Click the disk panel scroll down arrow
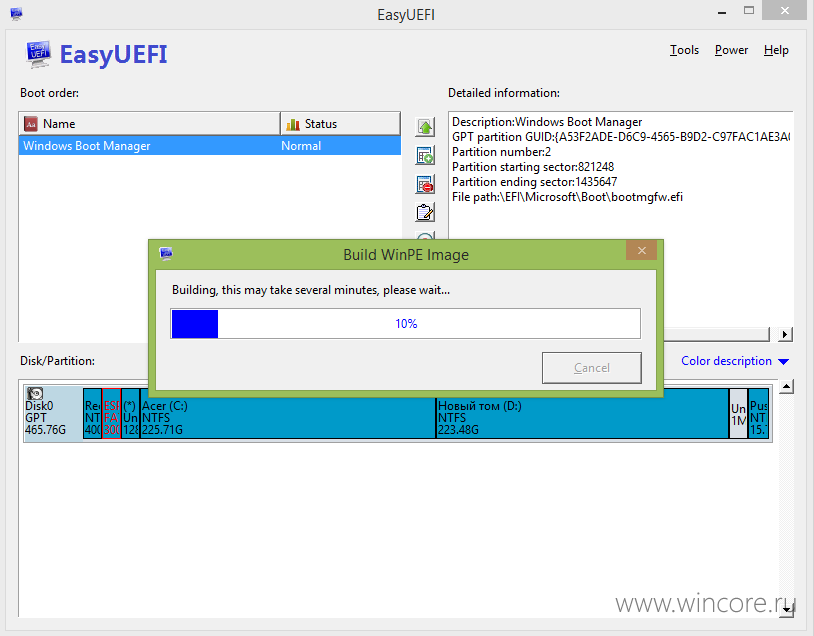Screen dimensions: 814x636 786,611
